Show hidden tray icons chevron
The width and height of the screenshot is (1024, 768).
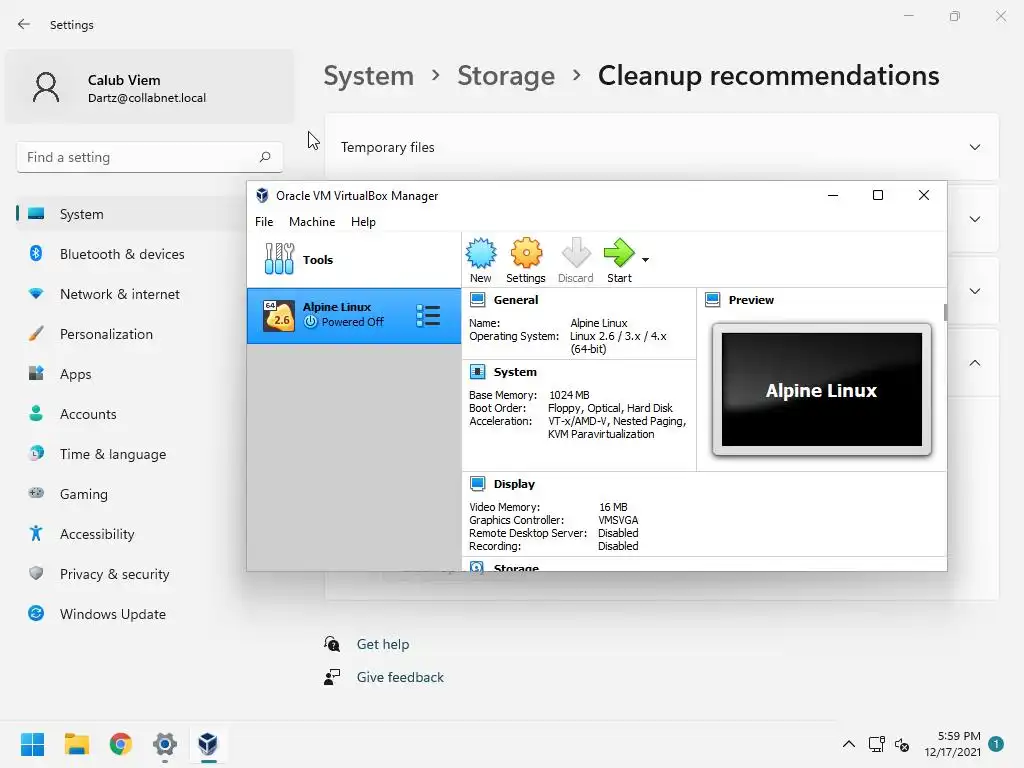(x=848, y=744)
